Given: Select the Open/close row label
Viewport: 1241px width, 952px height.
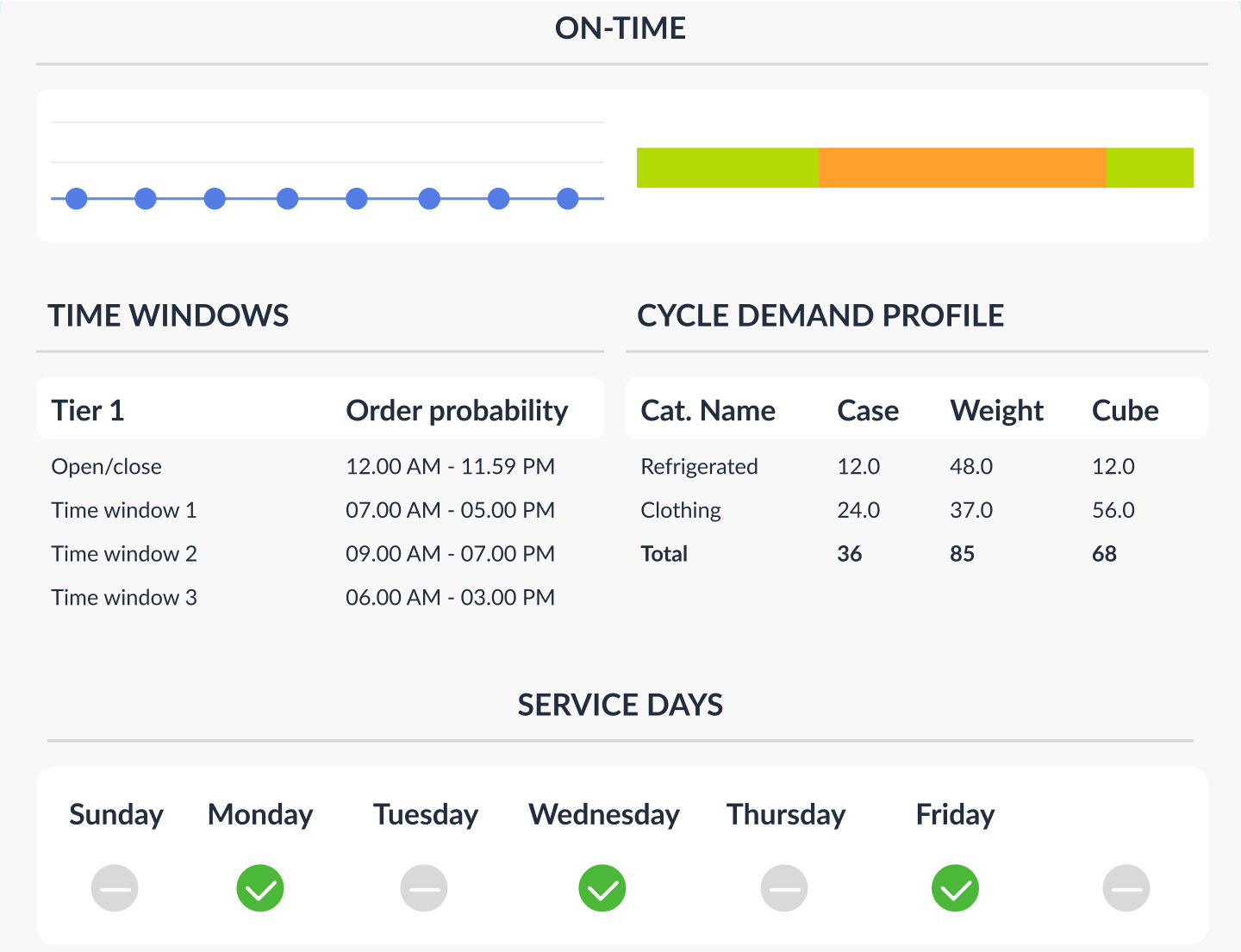Looking at the screenshot, I should 106,466.
